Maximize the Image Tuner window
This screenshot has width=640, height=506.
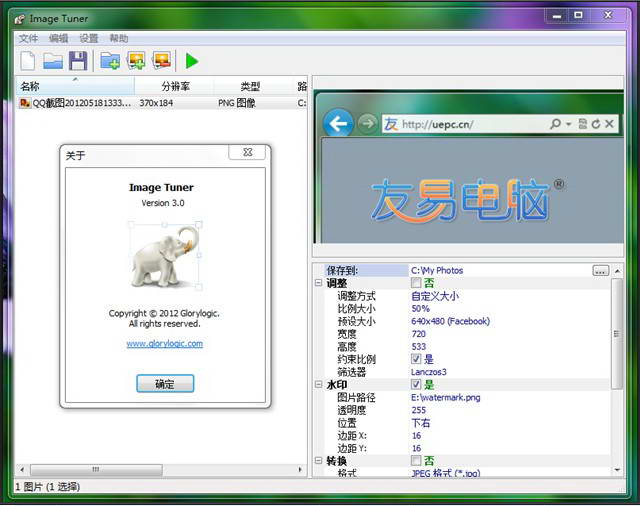coord(578,16)
